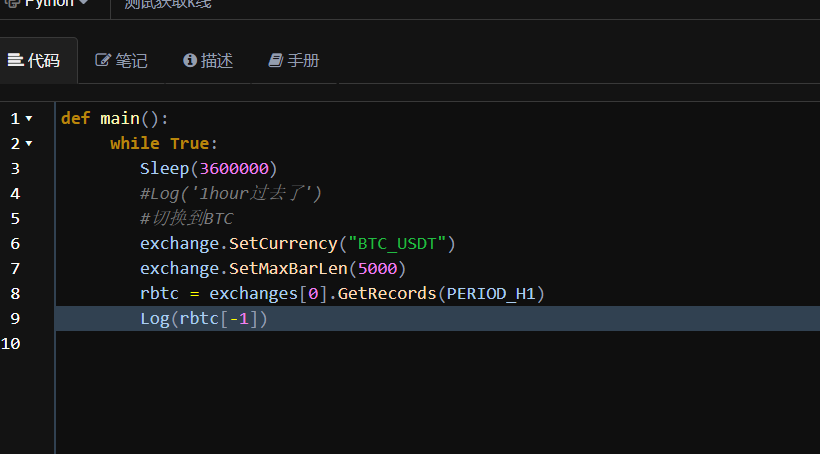Click the Log(rbtc[-1]) line
820x454 pixels.
click(204, 319)
